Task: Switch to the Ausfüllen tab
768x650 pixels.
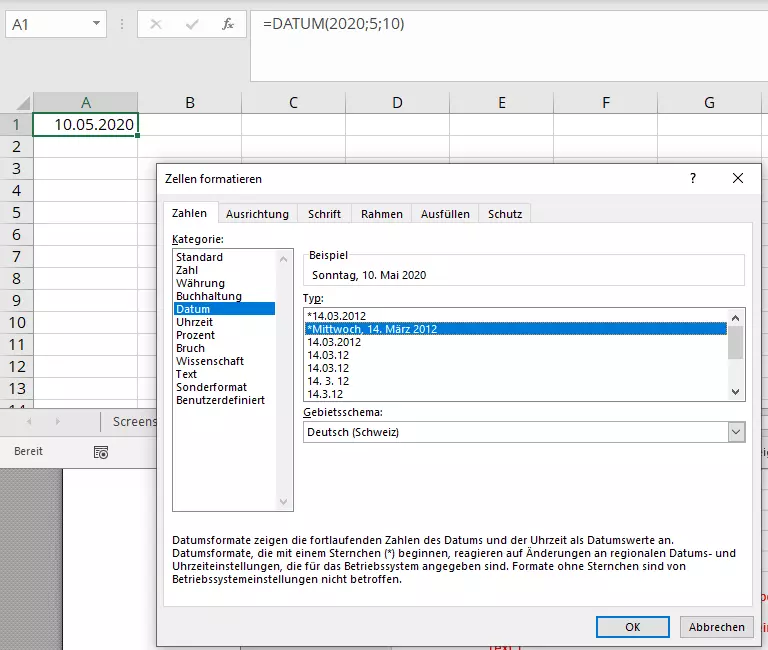Action: (445, 214)
